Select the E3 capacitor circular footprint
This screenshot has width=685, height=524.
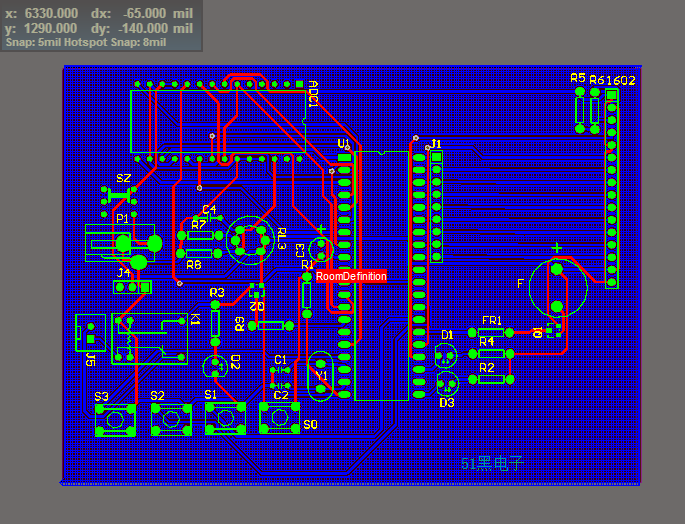(x=321, y=249)
